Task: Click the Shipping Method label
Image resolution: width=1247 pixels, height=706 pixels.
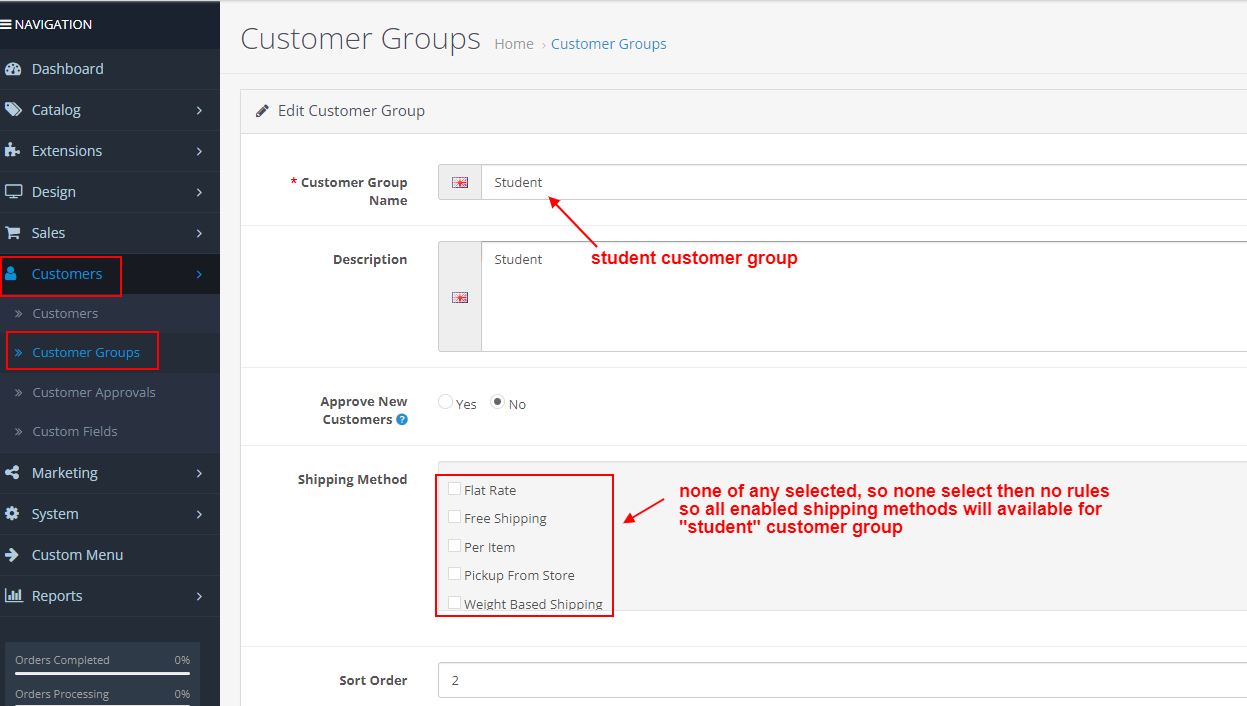Action: 352,479
